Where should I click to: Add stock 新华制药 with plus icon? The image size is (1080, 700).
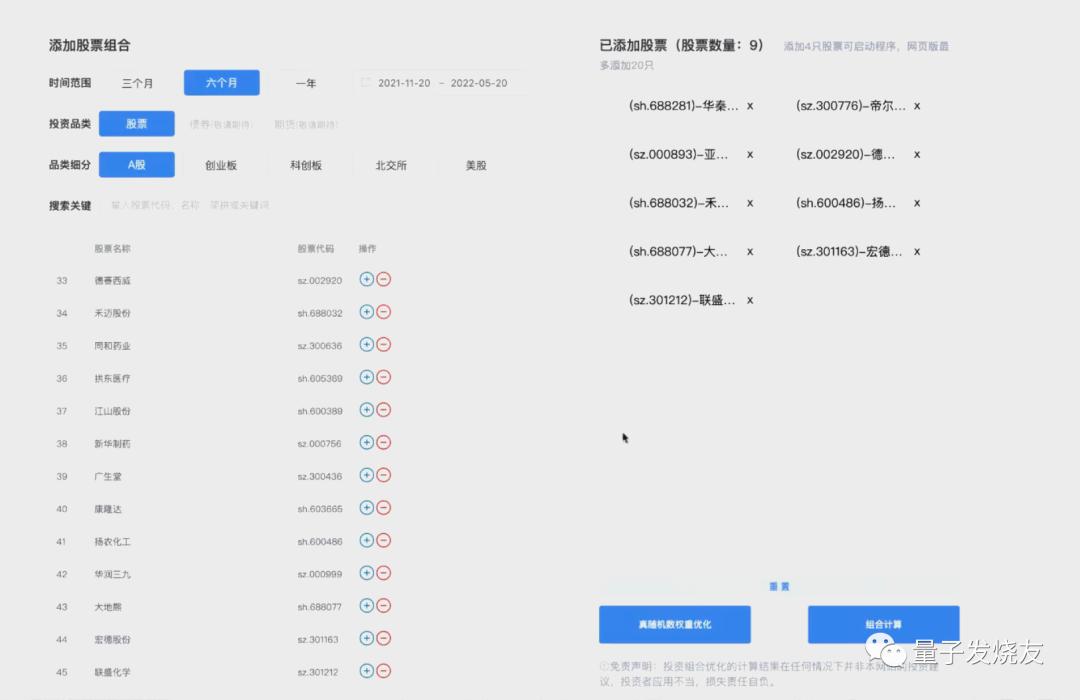pyautogui.click(x=366, y=442)
